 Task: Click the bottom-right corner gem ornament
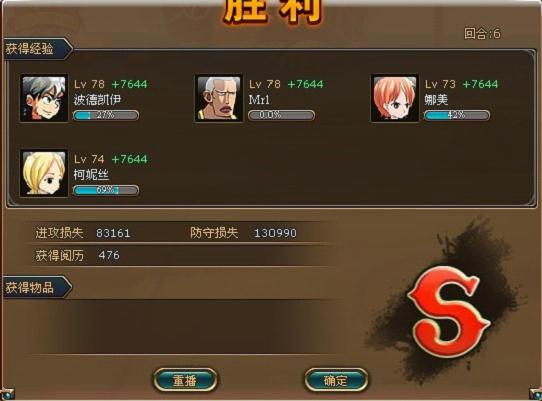pyautogui.click(x=536, y=394)
